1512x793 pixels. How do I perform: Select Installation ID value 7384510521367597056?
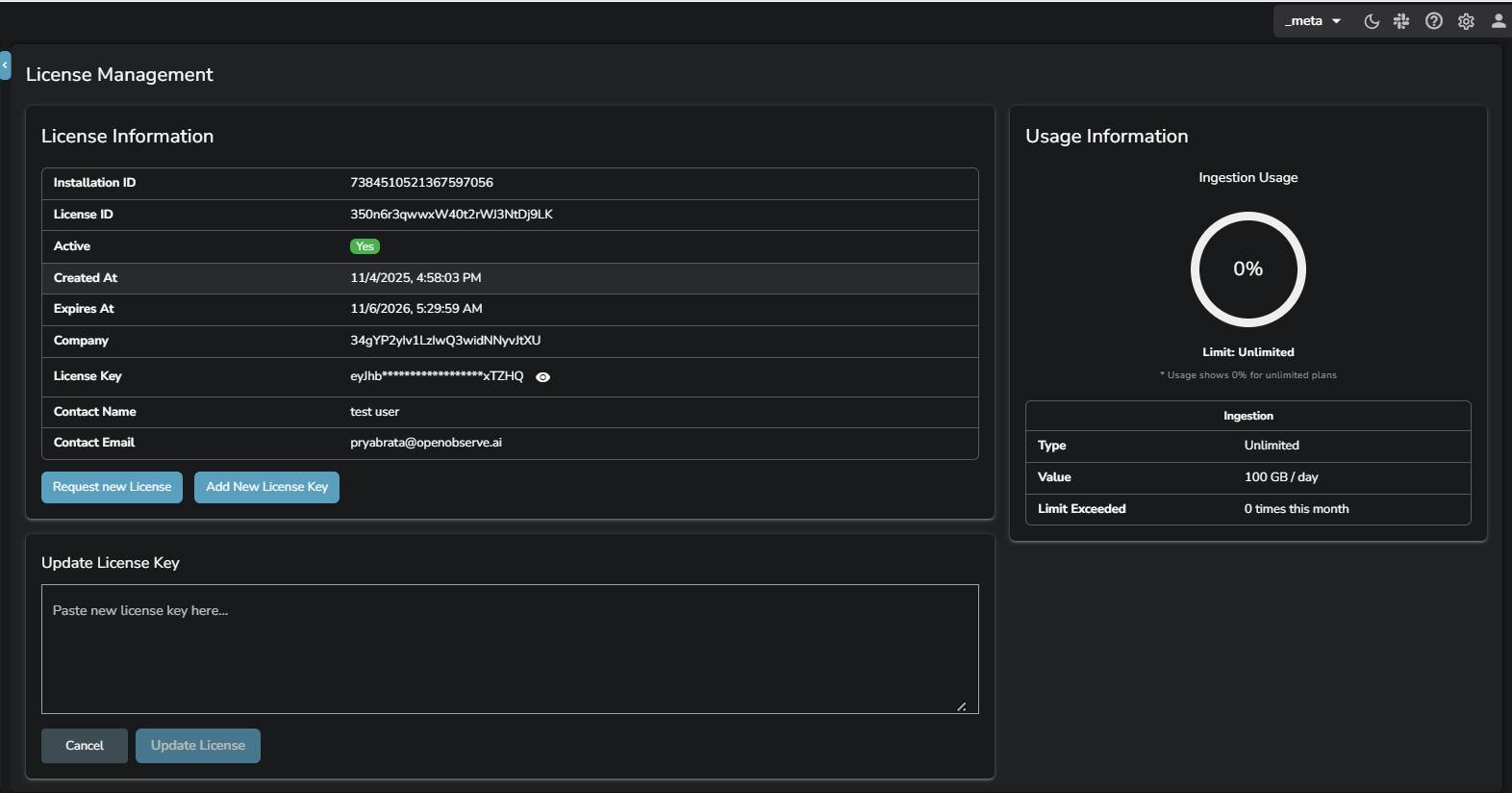pos(421,183)
